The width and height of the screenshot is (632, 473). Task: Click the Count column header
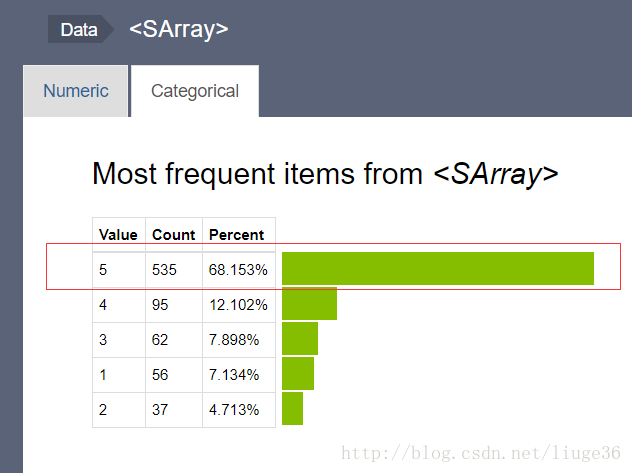(174, 235)
